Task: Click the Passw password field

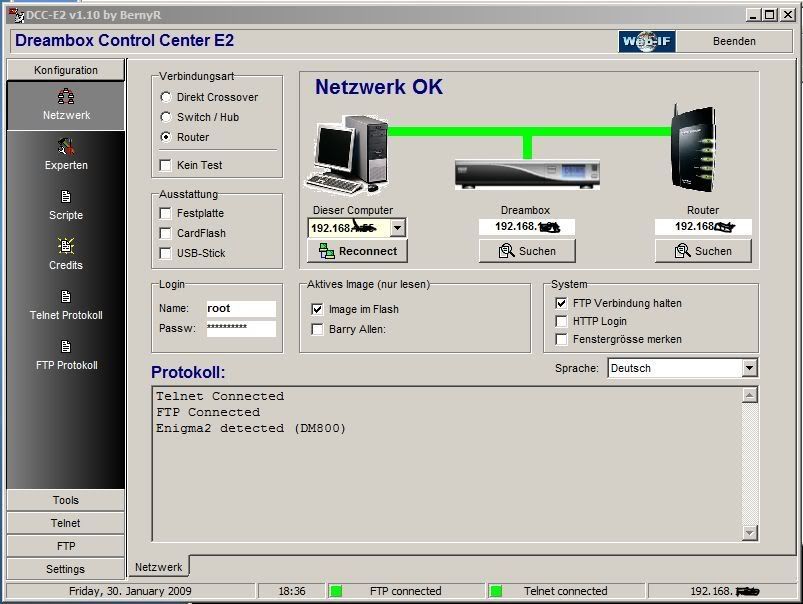Action: pyautogui.click(x=241, y=328)
